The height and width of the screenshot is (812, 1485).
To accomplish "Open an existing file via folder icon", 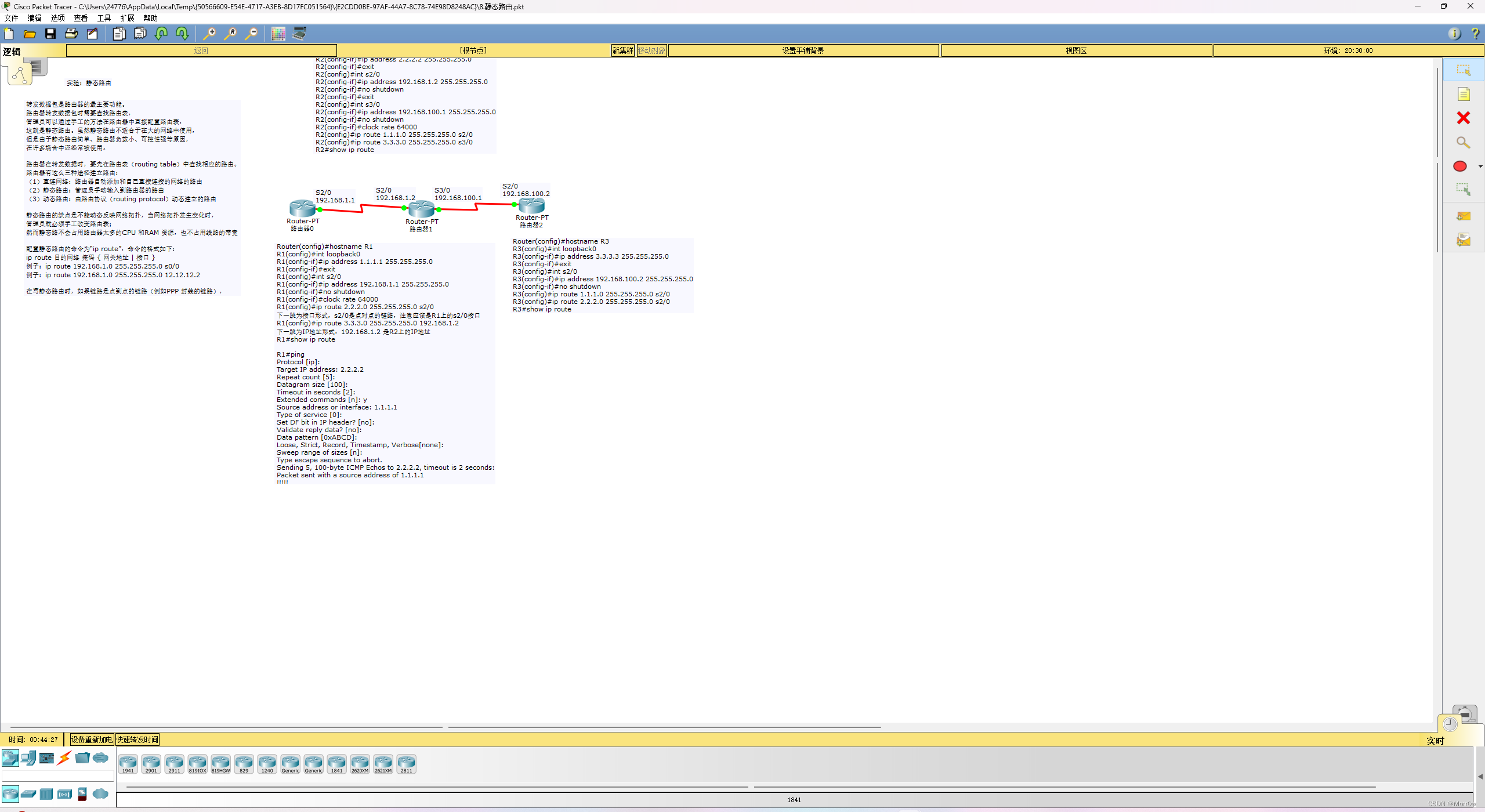I will tap(30, 34).
